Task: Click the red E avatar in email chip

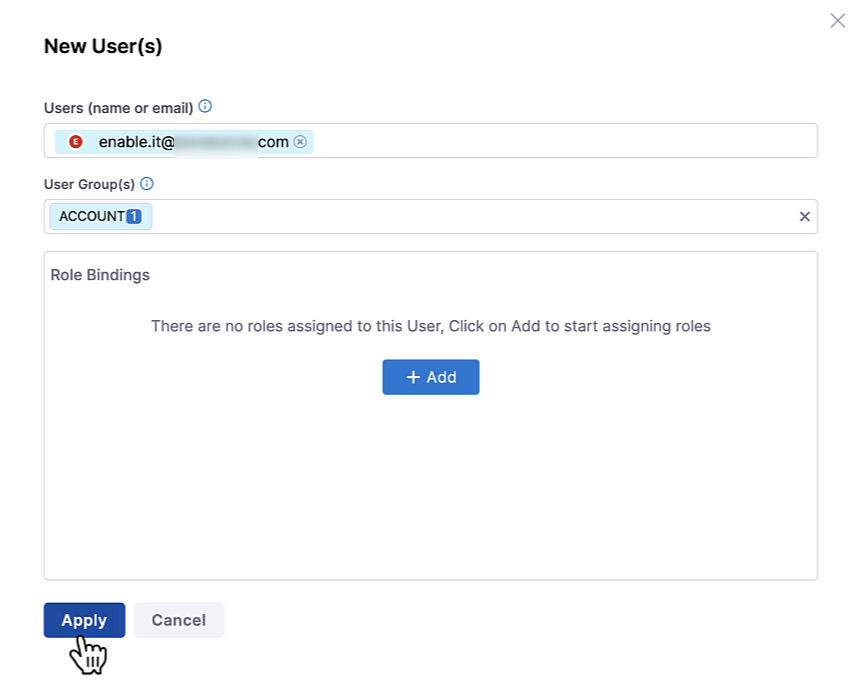Action: [75, 142]
